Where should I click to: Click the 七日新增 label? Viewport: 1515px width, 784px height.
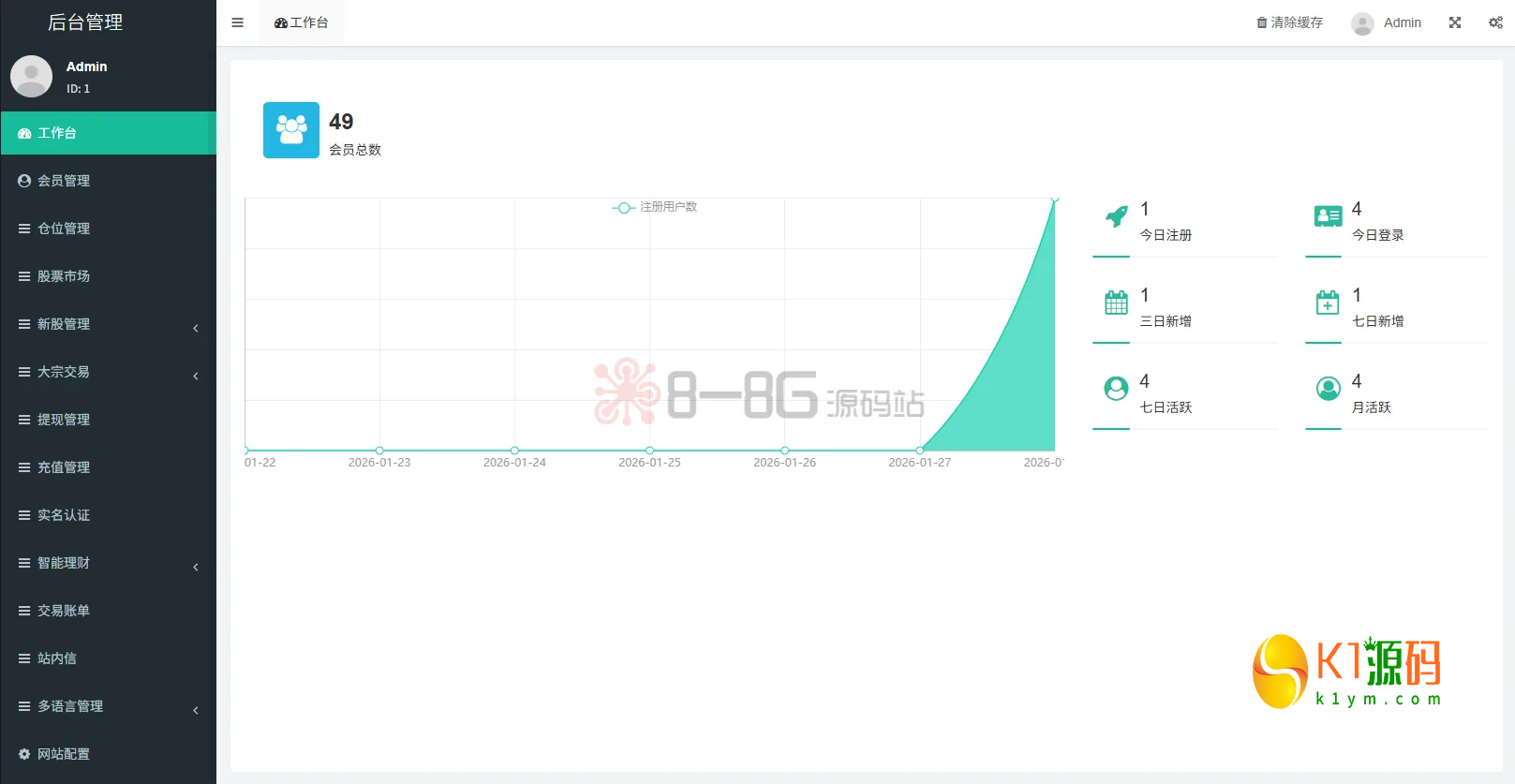(1378, 321)
